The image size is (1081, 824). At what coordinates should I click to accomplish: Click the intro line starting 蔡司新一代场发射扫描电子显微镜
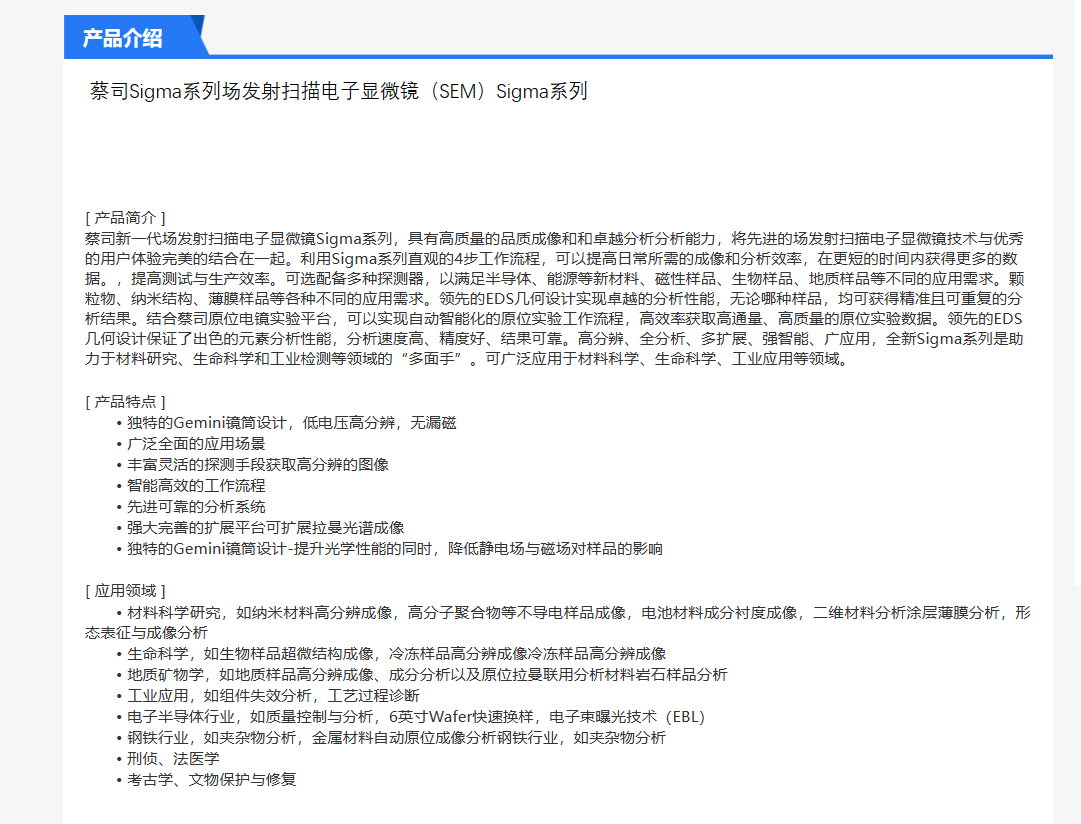tap(554, 239)
